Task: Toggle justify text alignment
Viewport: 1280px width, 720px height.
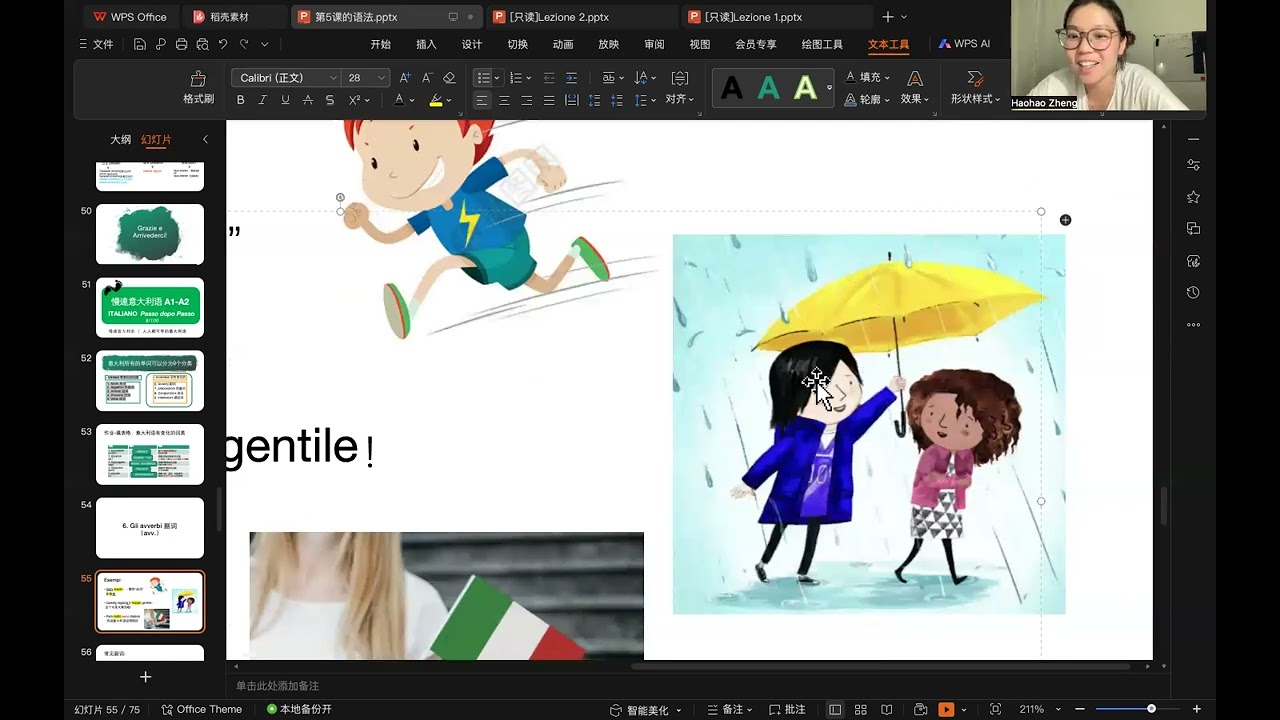Action: tap(549, 100)
